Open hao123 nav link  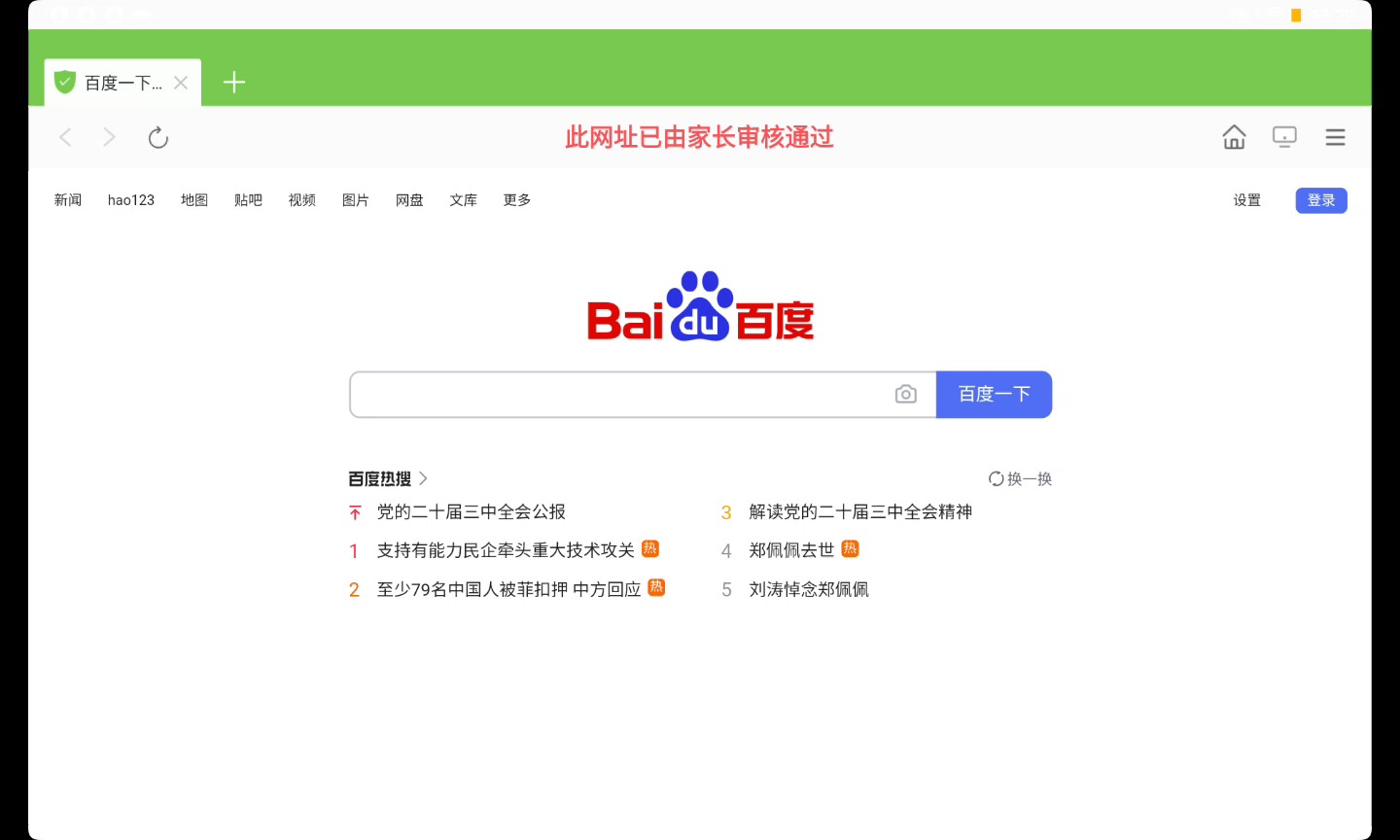tap(131, 200)
